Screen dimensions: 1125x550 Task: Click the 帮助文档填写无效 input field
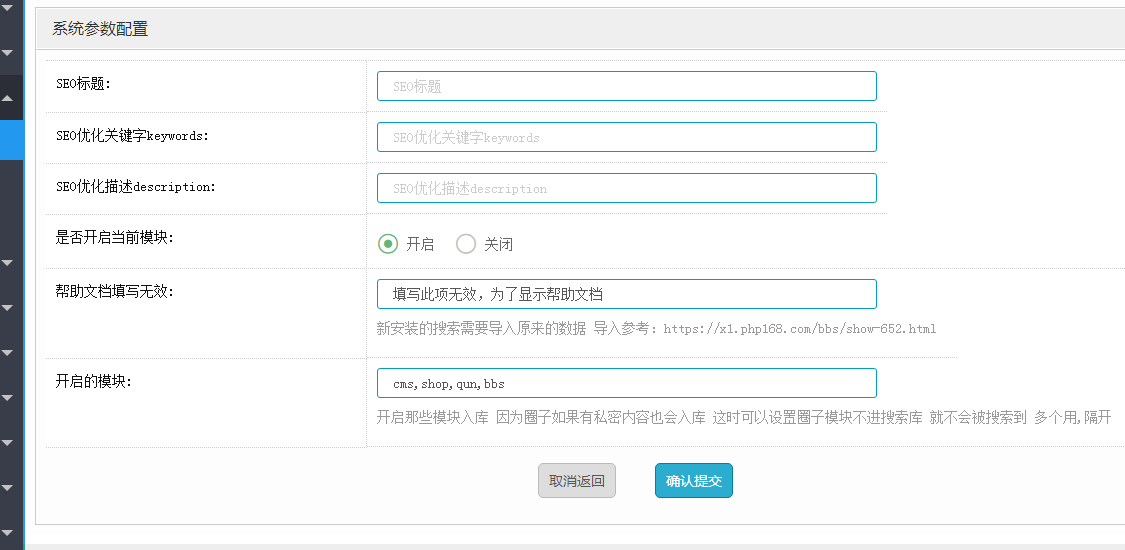coord(626,294)
